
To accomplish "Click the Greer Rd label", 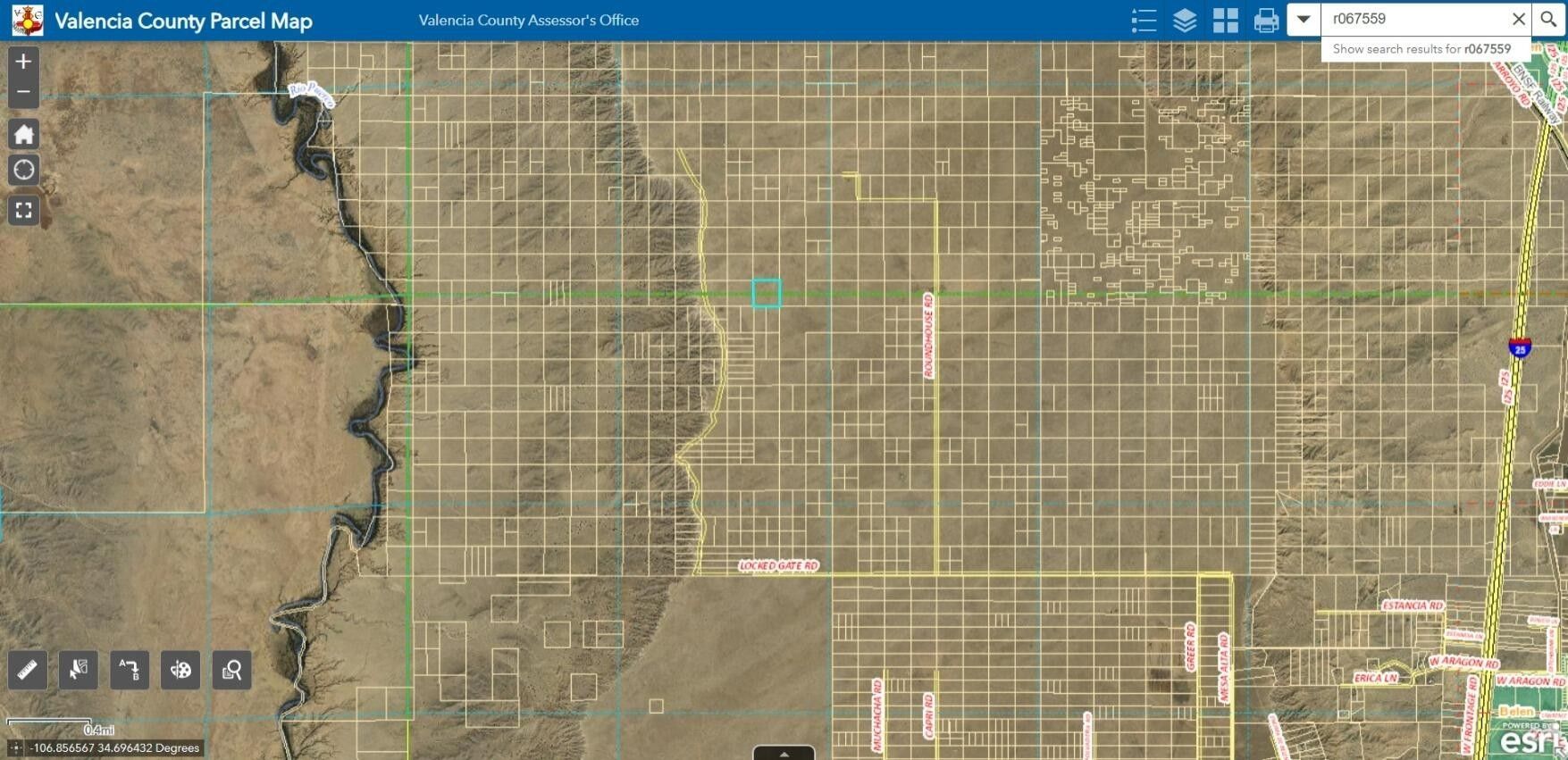I will (x=1190, y=647).
